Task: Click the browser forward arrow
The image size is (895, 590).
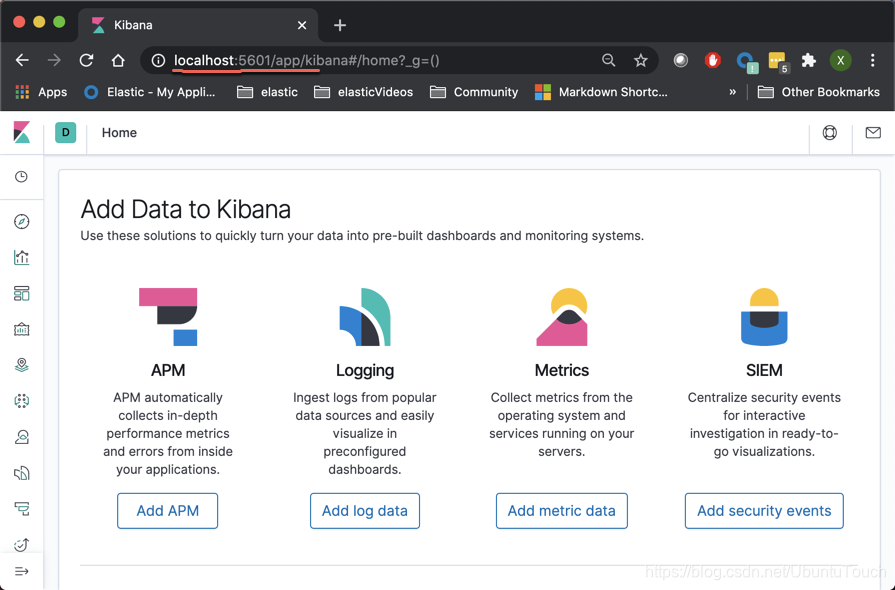Action: tap(54, 60)
